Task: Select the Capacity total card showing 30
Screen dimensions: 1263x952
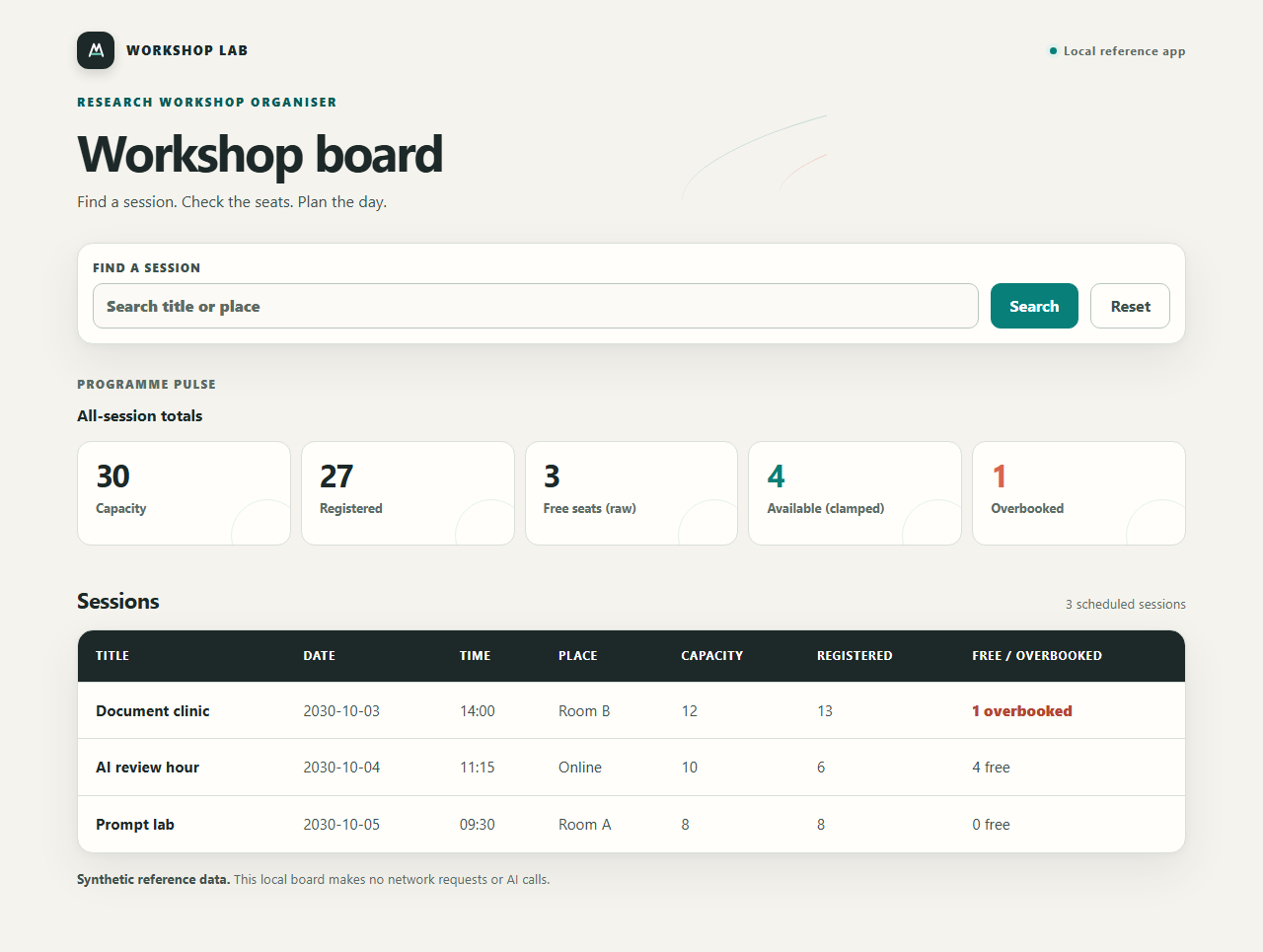Action: coord(184,493)
